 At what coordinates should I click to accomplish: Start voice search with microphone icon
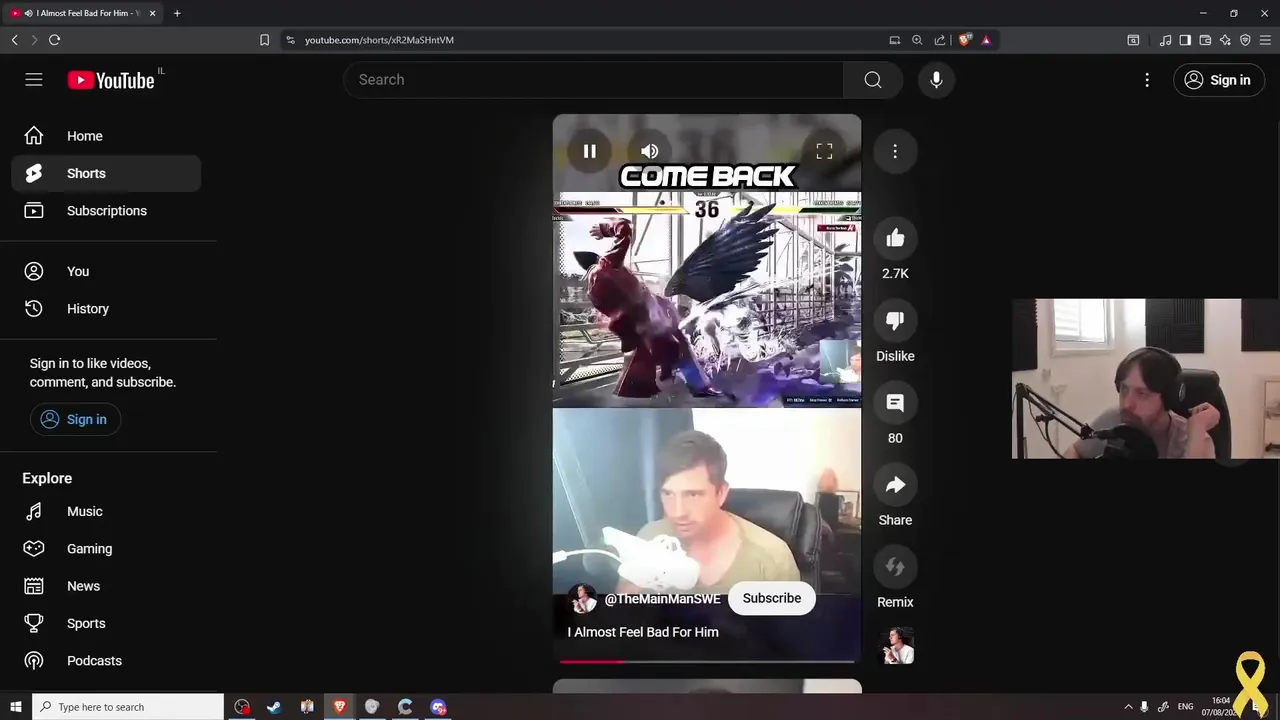point(936,80)
